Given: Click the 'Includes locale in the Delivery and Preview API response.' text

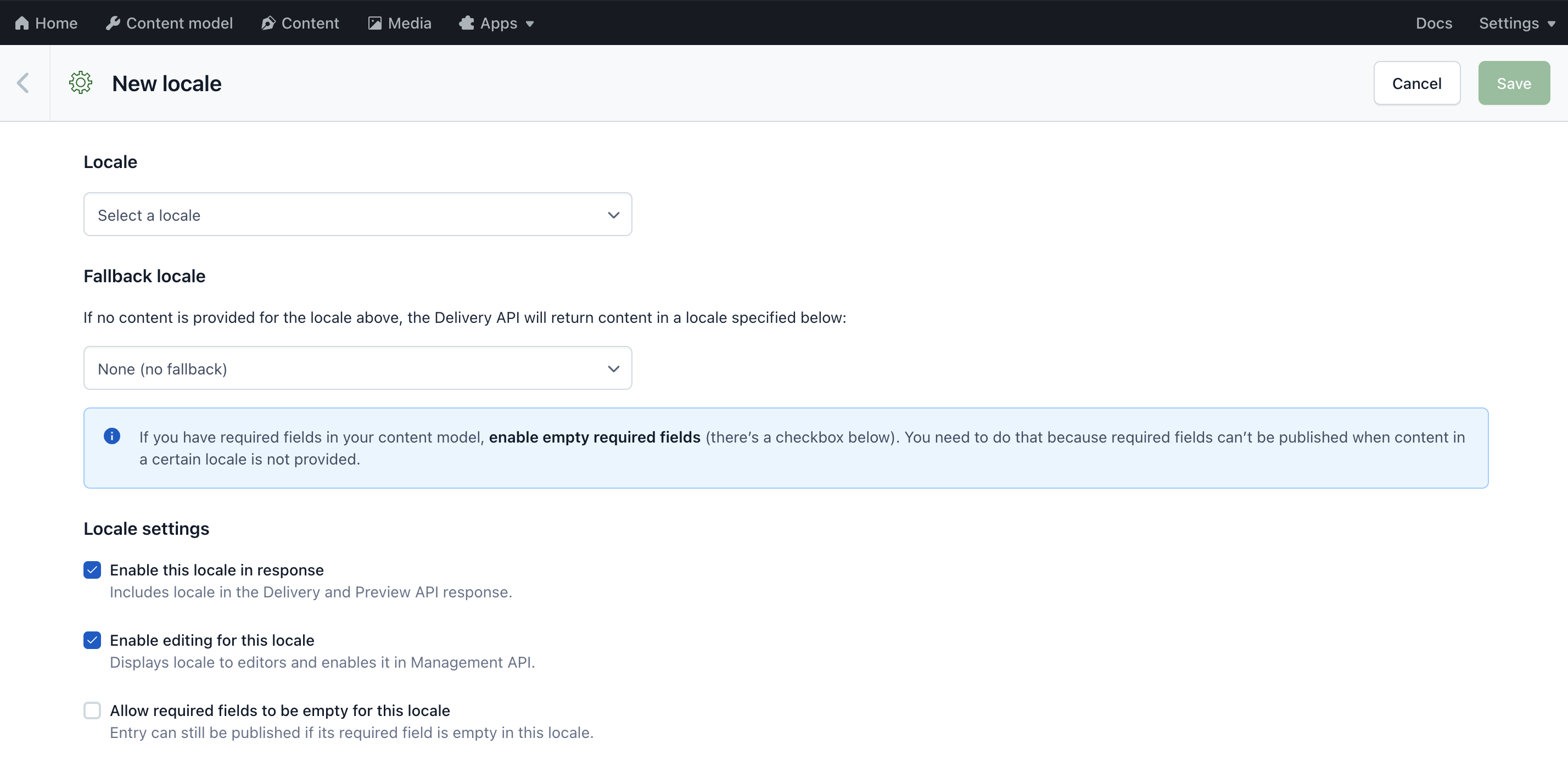Looking at the screenshot, I should click(x=311, y=592).
